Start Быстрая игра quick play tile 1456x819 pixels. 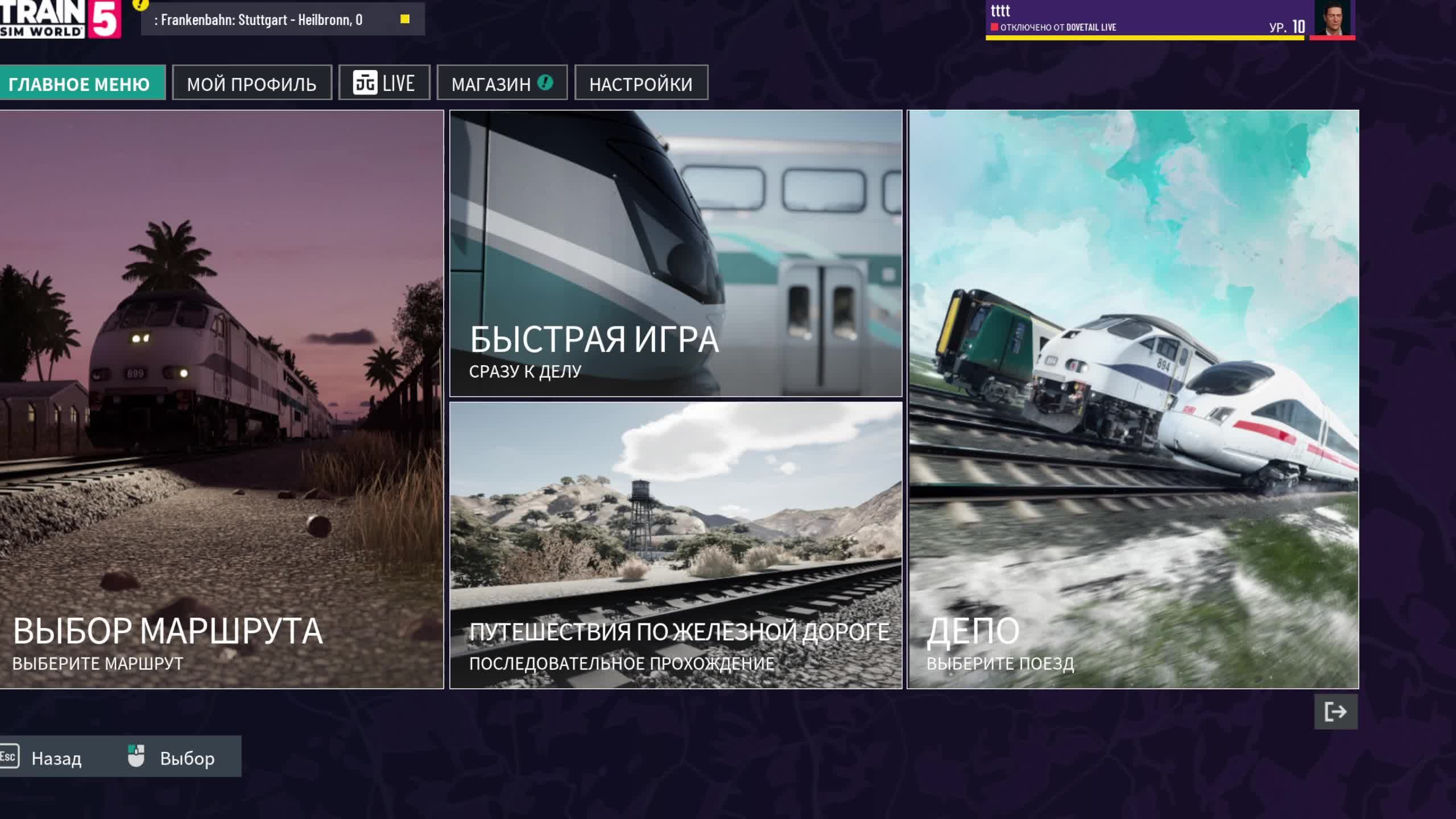(676, 253)
